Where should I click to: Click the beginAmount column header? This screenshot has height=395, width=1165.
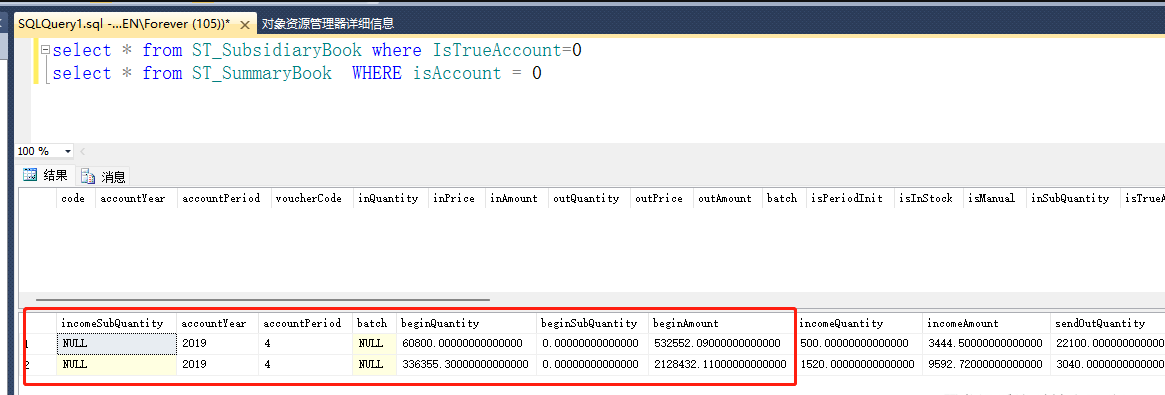[x=721, y=323]
